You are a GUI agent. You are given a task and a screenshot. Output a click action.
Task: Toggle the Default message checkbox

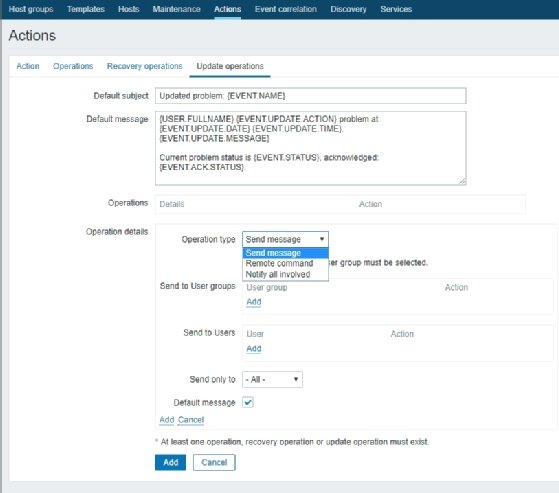[248, 402]
